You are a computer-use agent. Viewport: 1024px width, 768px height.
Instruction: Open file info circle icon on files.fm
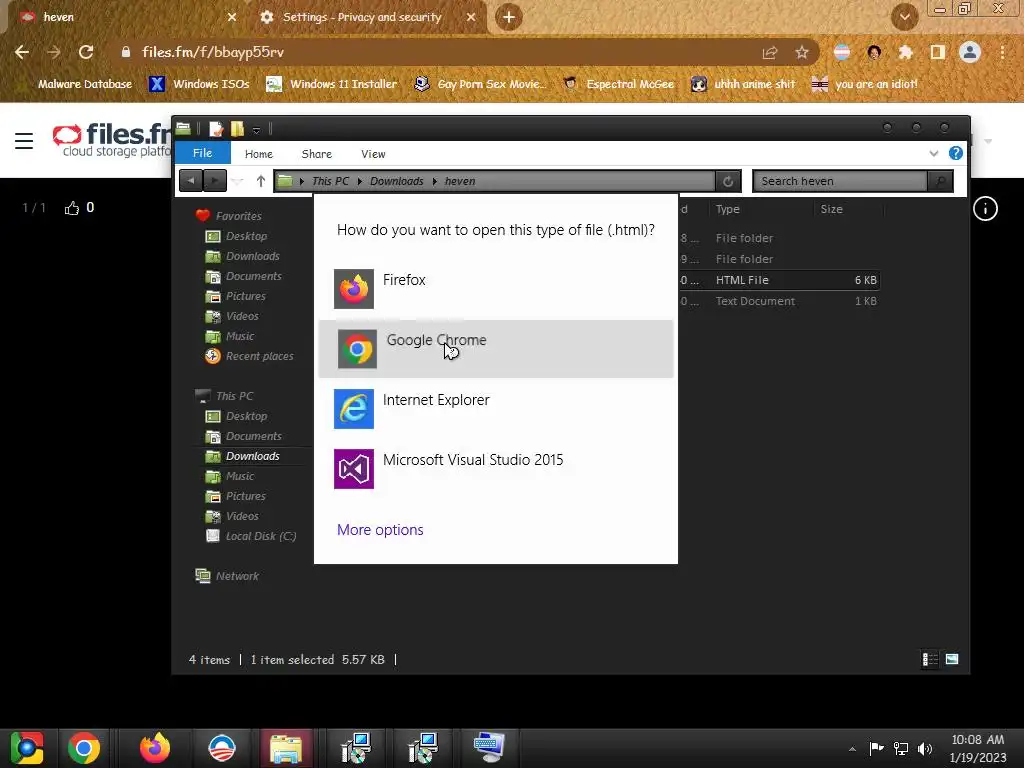coord(985,208)
